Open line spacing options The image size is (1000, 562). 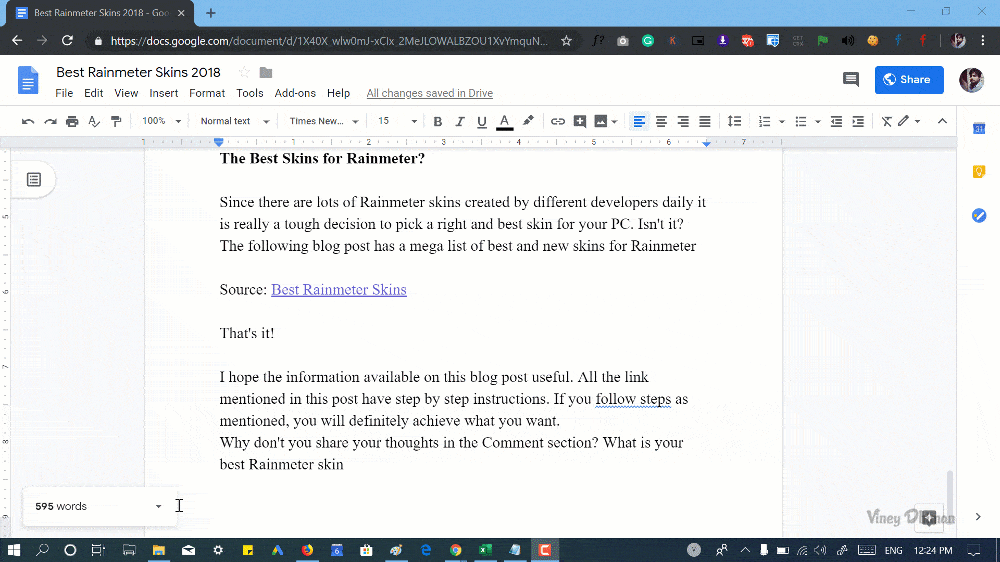pos(734,121)
